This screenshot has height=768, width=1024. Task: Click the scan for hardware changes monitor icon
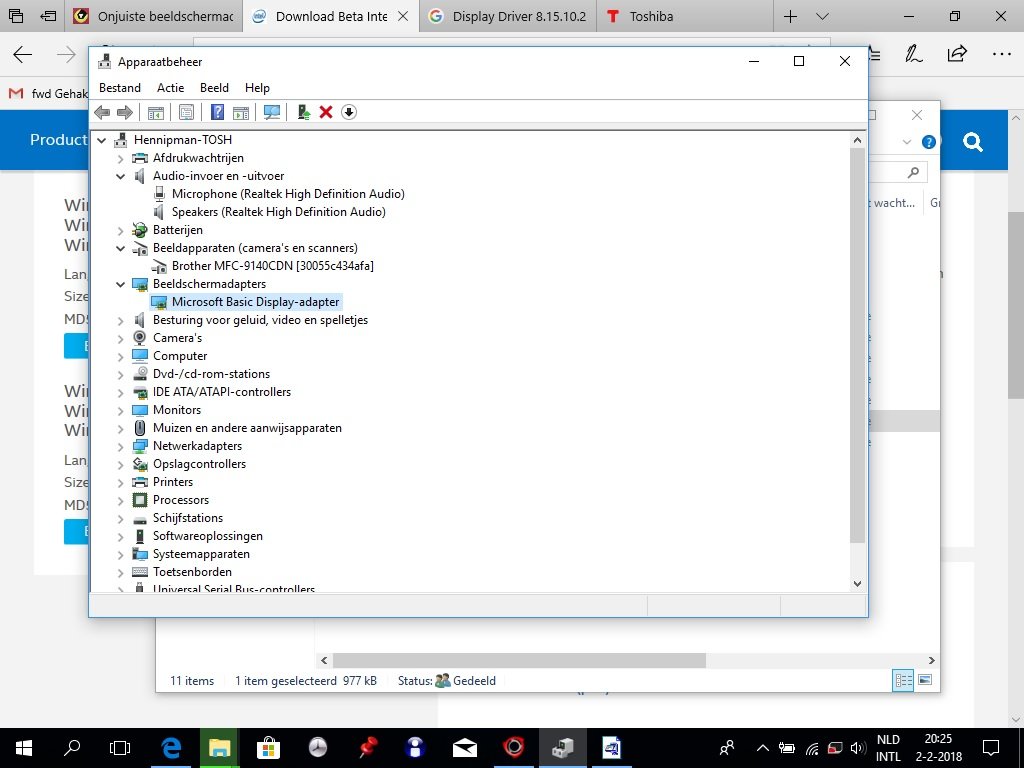(272, 112)
